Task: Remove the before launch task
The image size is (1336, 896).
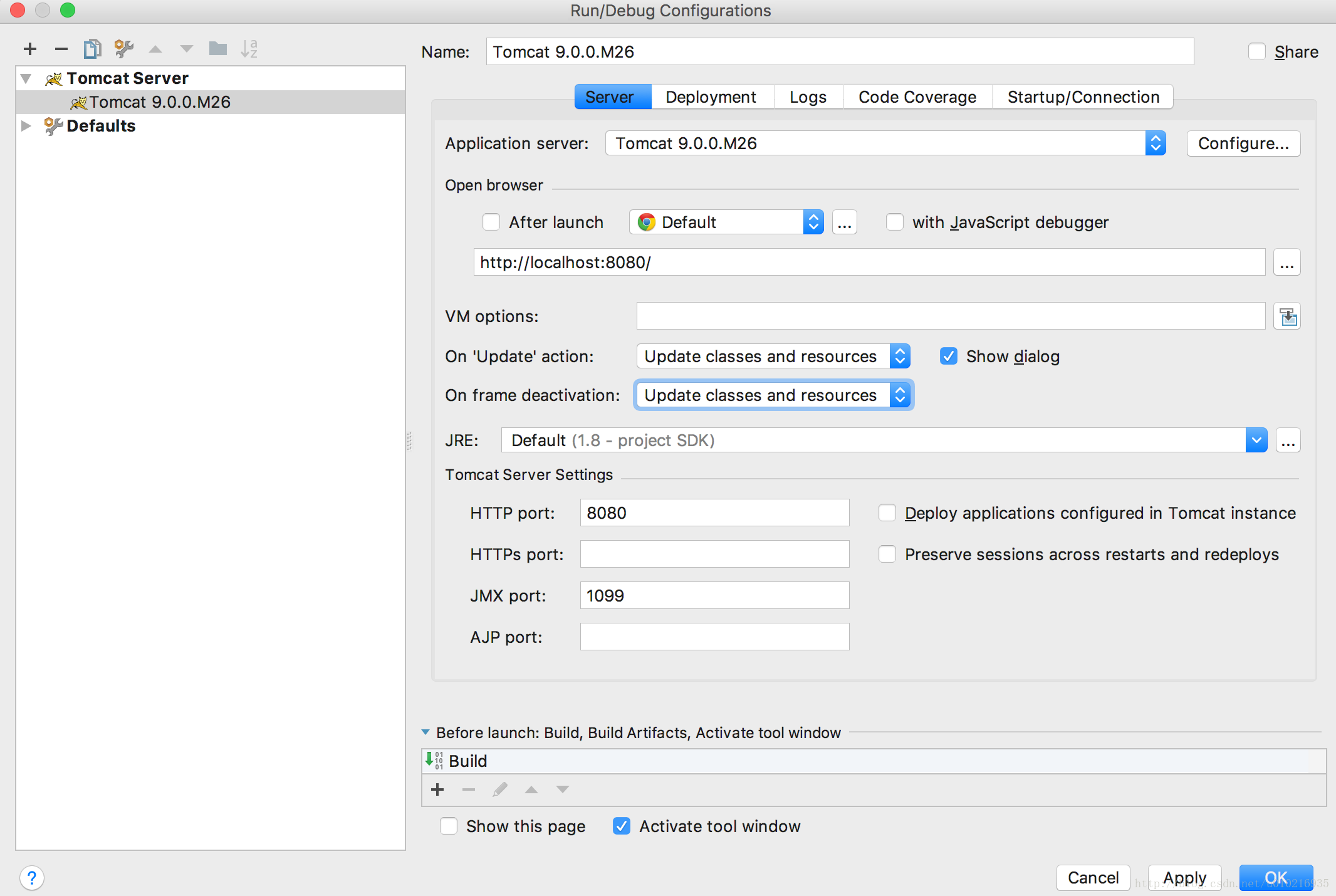Action: pyautogui.click(x=469, y=789)
